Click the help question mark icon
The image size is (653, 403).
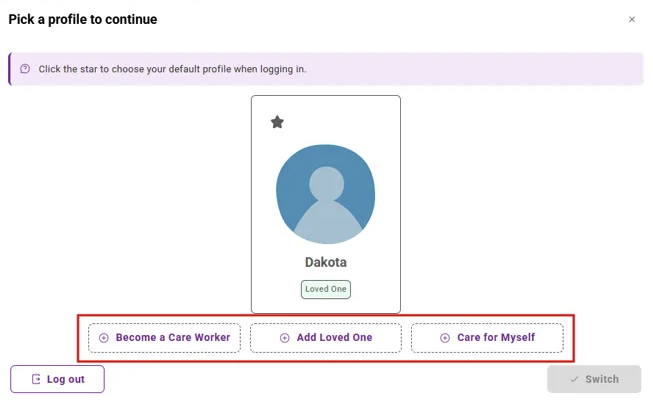25,70
